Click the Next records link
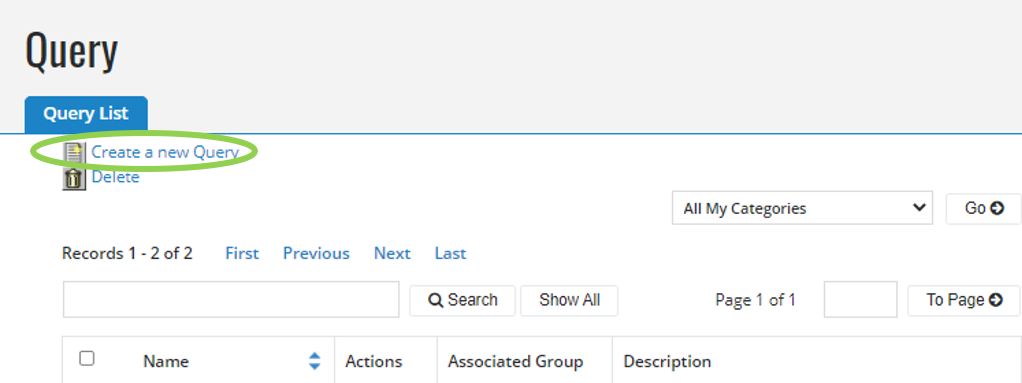 click(392, 253)
